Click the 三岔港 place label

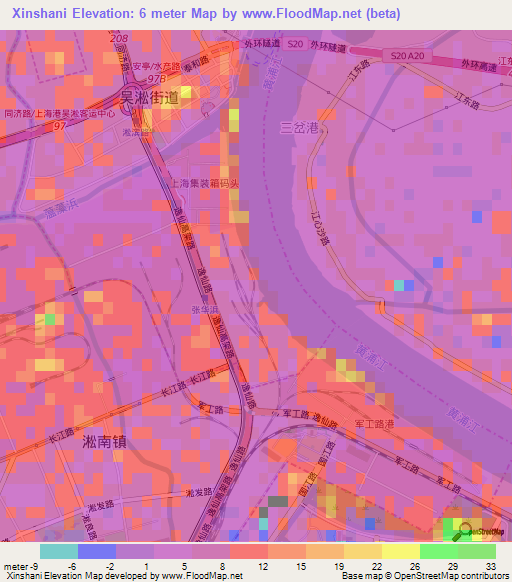tap(300, 128)
